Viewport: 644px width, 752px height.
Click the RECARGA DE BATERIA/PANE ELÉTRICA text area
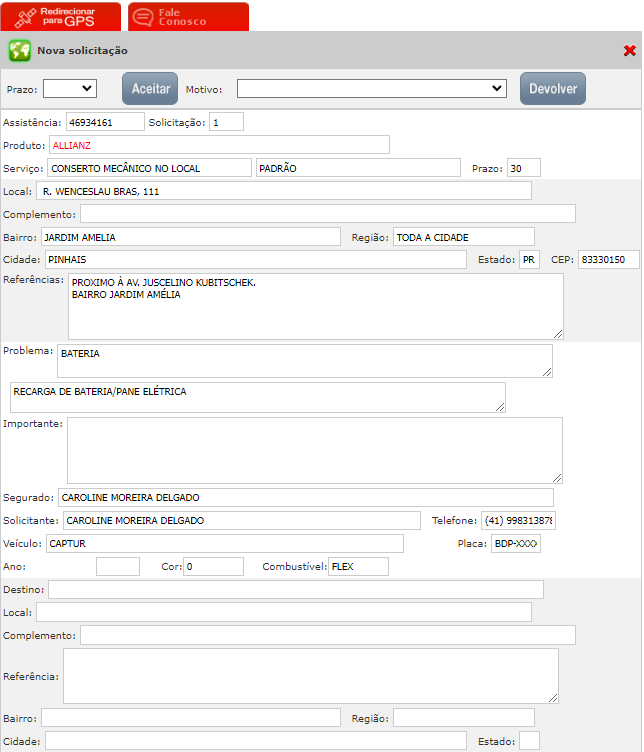(x=258, y=398)
